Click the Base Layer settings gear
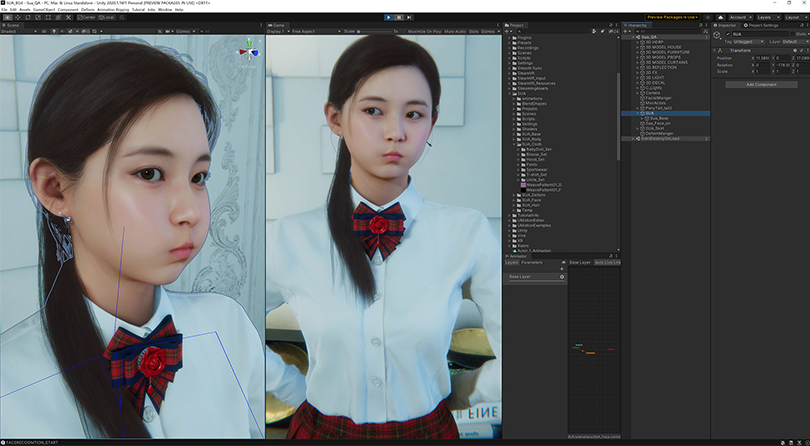Viewport: 810px width, 446px height. pyautogui.click(x=562, y=277)
